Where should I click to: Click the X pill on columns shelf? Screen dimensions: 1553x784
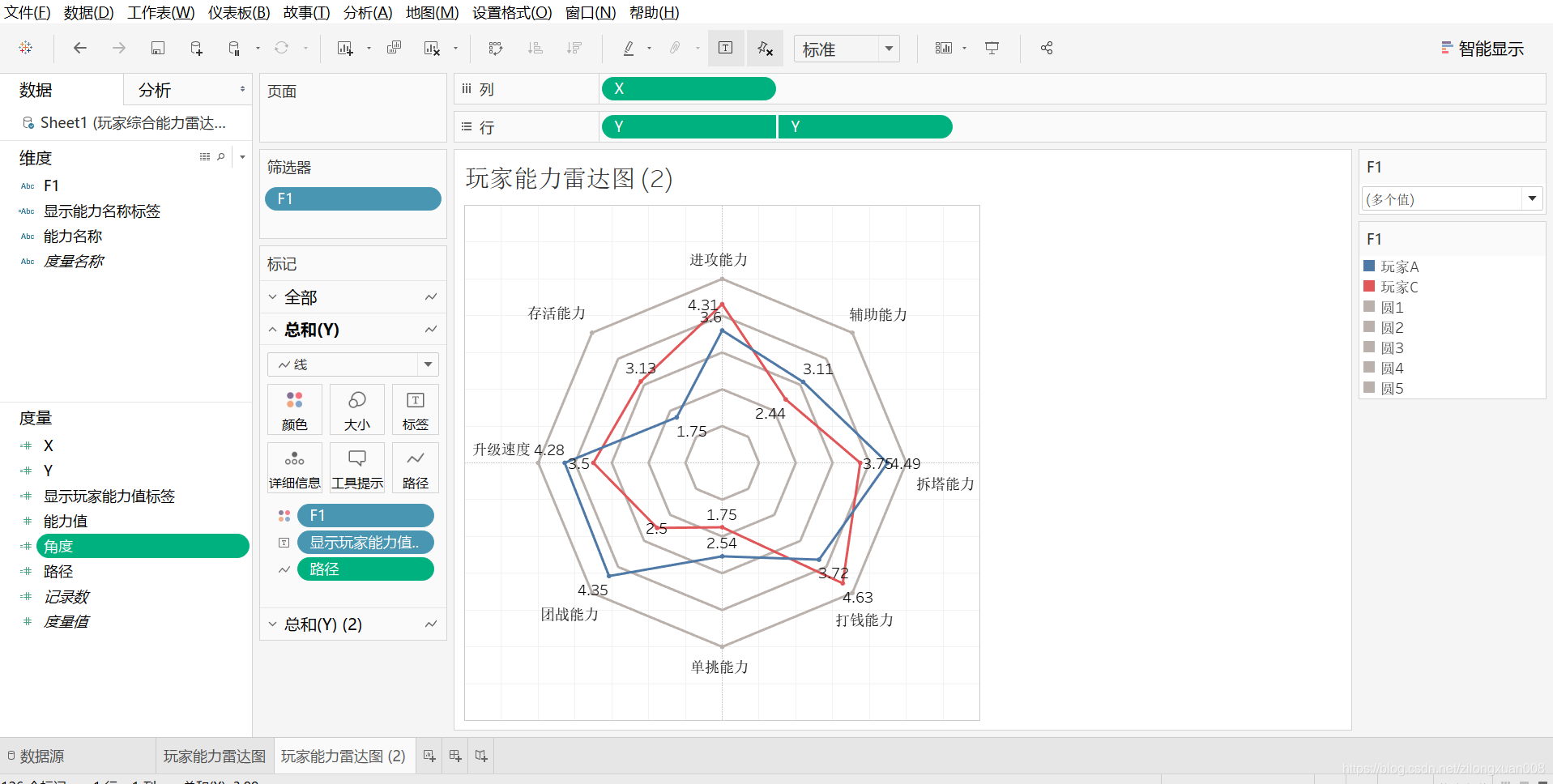(x=689, y=89)
